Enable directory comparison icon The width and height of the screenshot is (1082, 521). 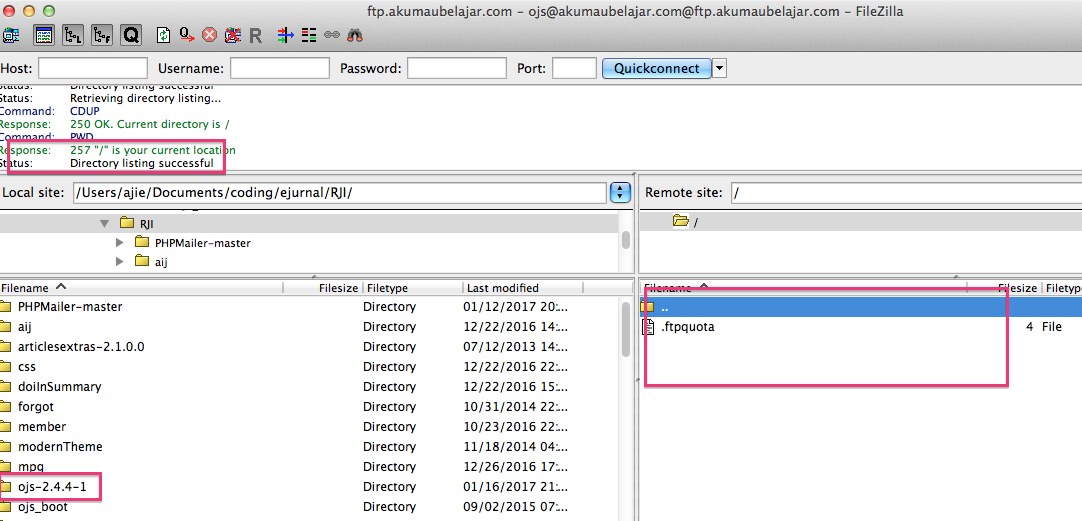click(x=309, y=35)
